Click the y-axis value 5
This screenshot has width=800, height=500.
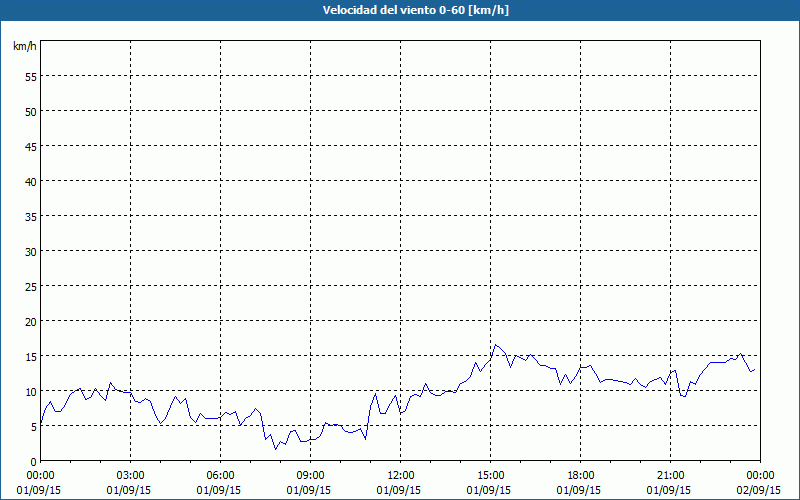[34, 427]
